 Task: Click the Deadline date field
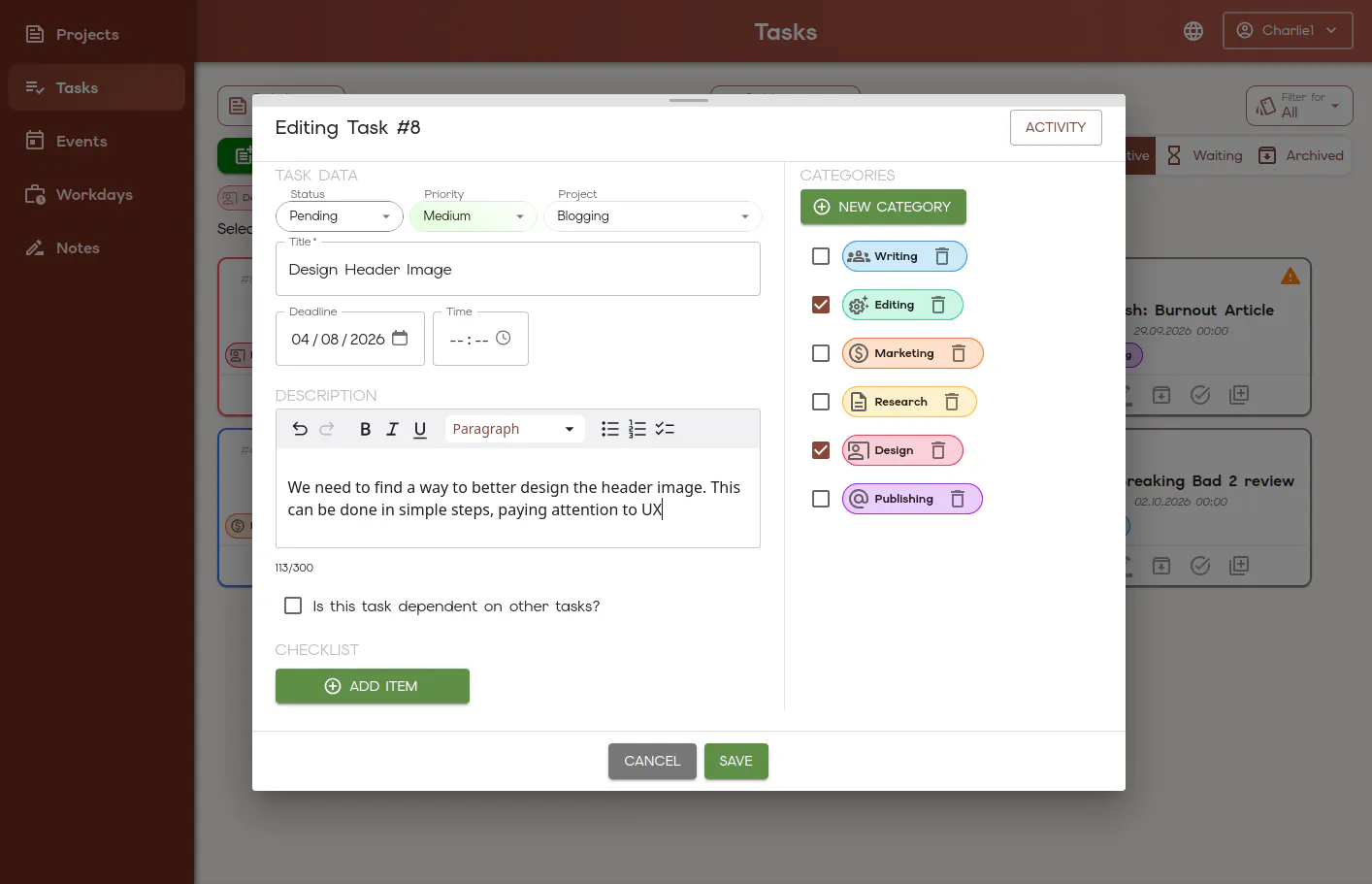click(x=350, y=339)
